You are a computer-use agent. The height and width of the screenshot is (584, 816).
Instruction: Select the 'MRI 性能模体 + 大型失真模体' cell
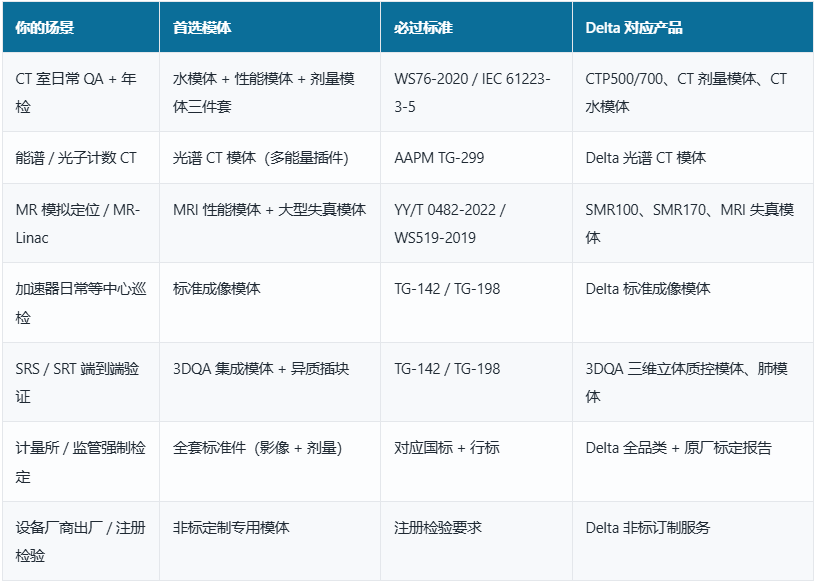click(270, 223)
